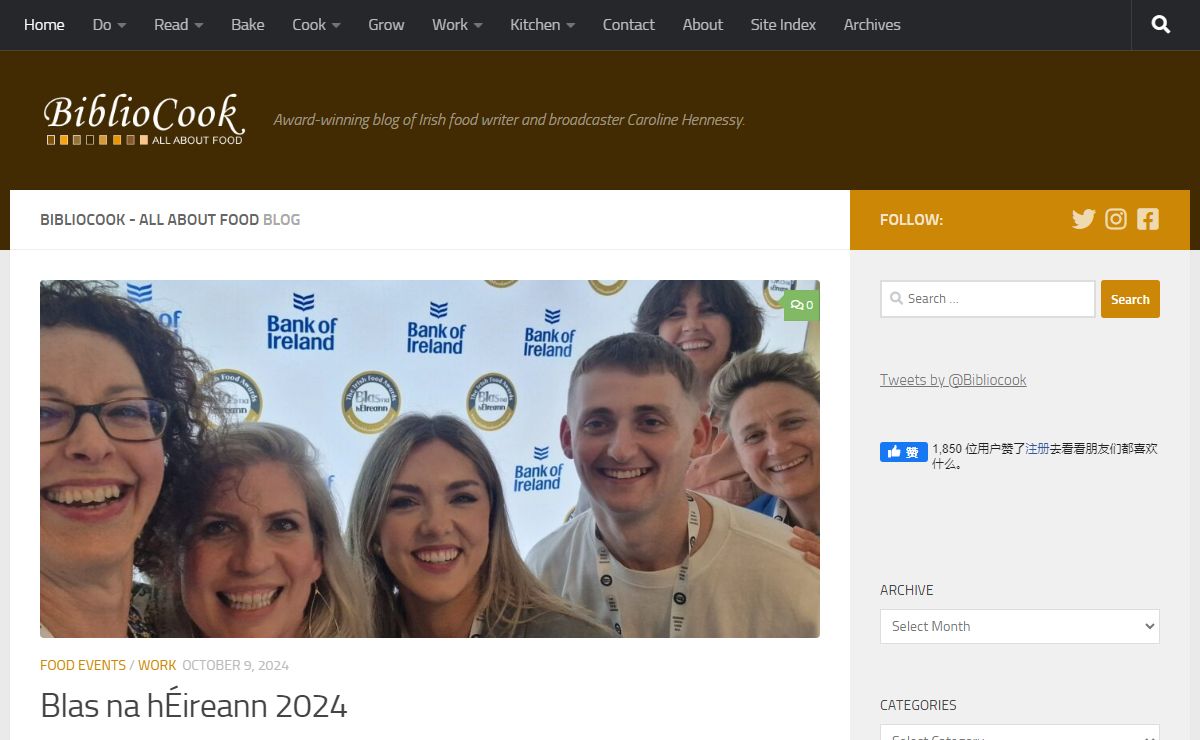The width and height of the screenshot is (1200, 740).
Task: Expand the Cook menu dropdown
Action: (x=316, y=25)
